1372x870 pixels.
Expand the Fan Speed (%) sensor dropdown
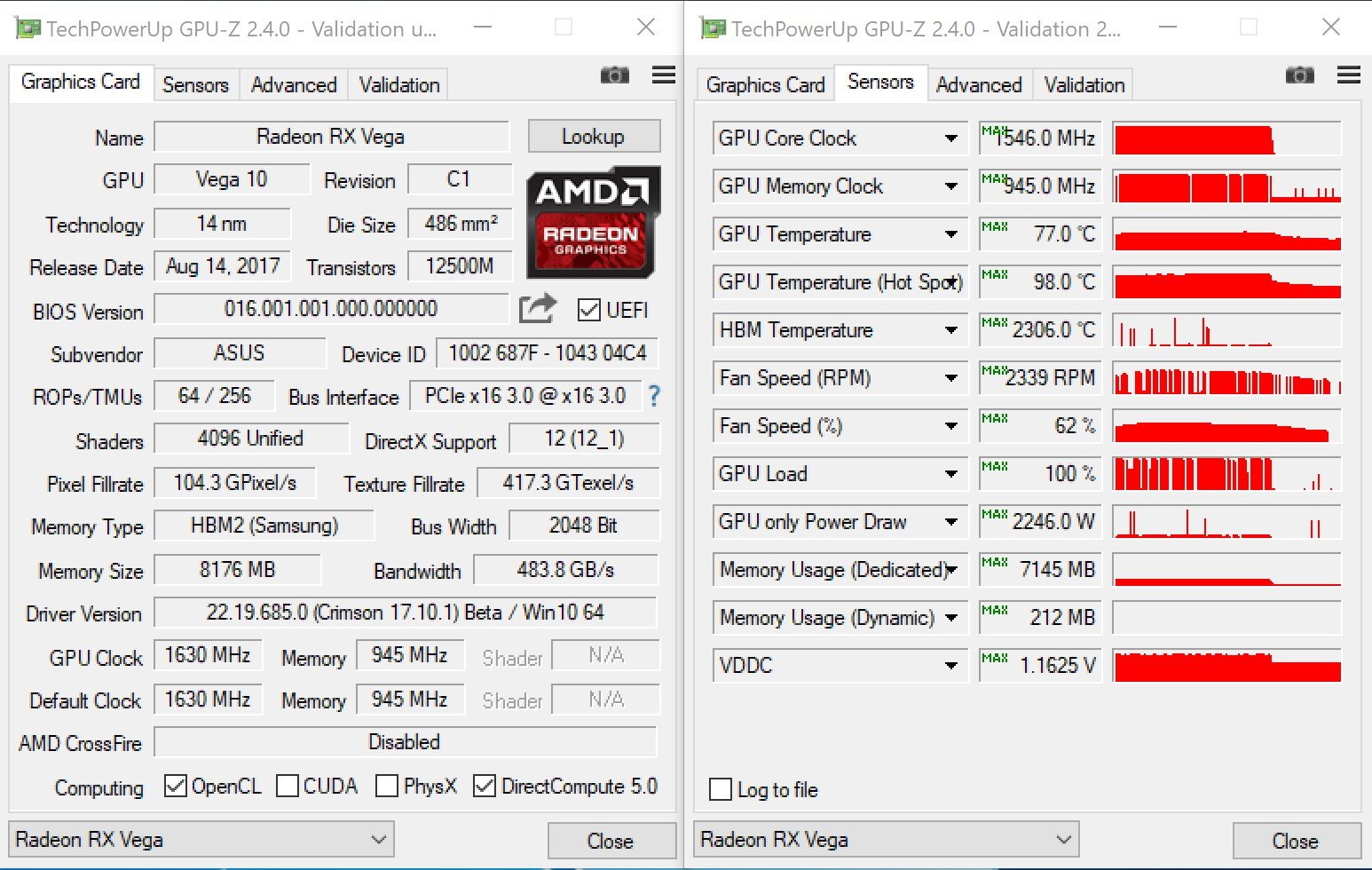(x=951, y=426)
